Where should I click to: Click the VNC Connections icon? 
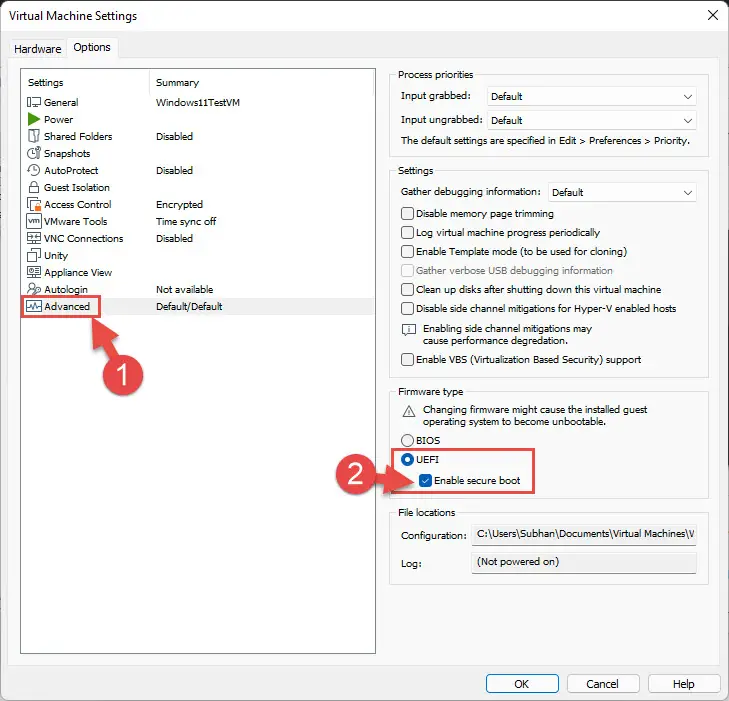33,238
